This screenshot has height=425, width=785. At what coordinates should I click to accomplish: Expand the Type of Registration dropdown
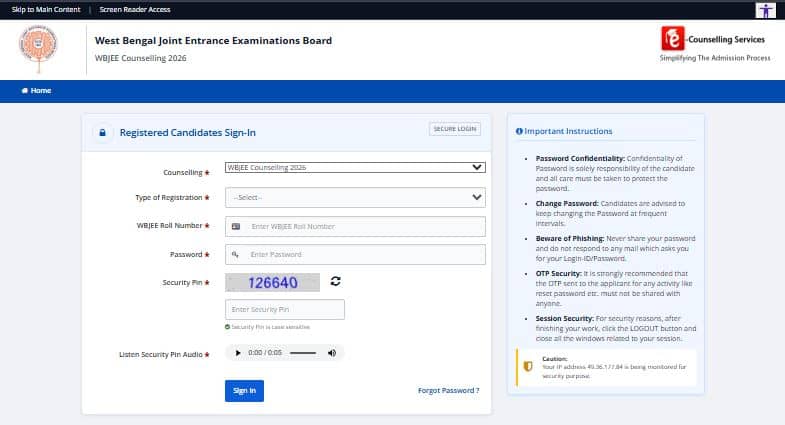point(355,197)
